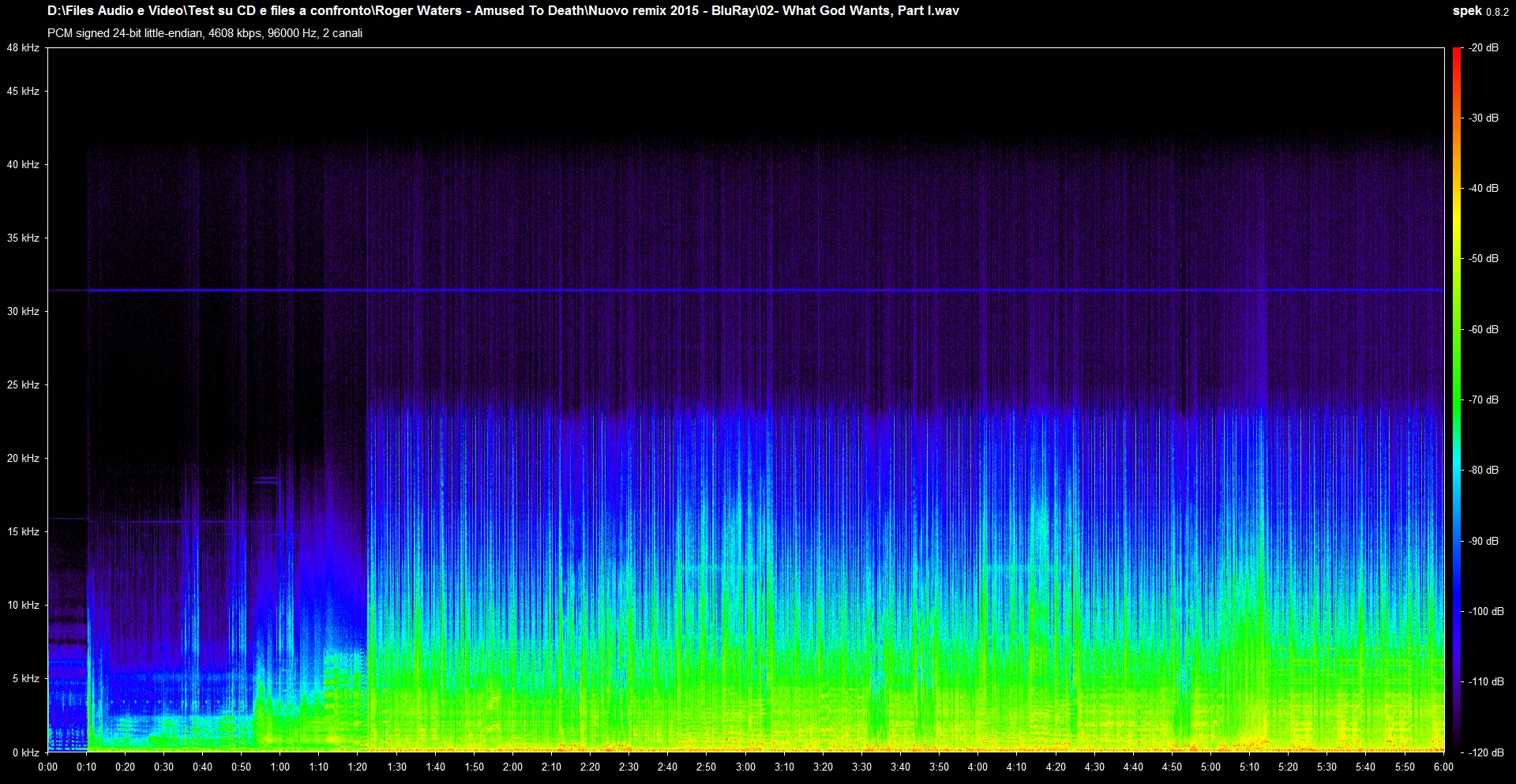Click the 5:10 time axis label
The image size is (1516, 784).
pos(1249,767)
